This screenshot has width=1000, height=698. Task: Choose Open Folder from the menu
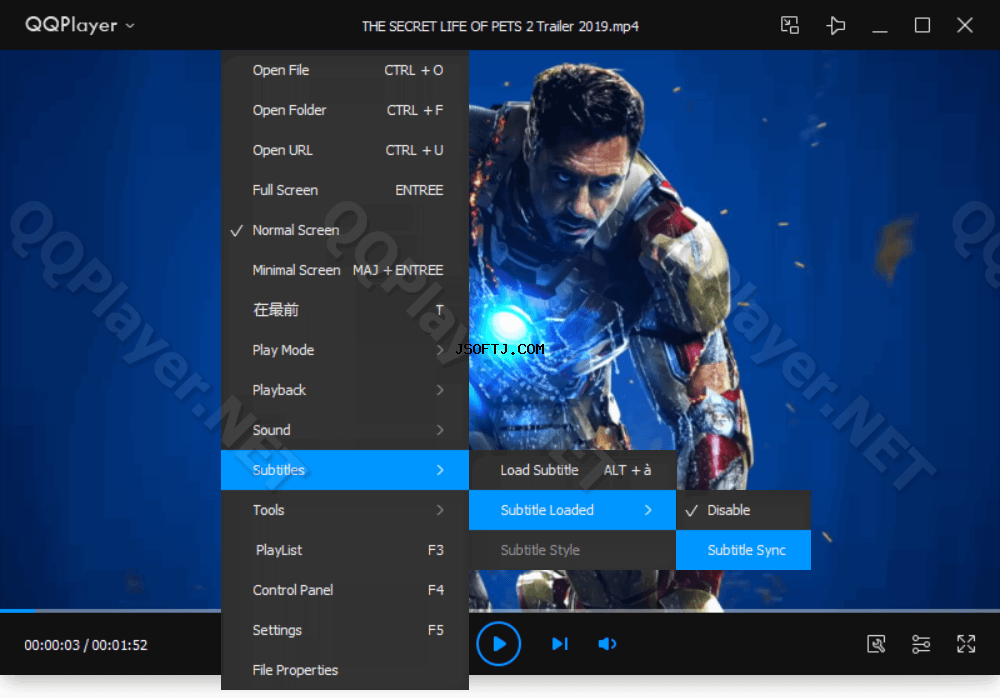(345, 110)
